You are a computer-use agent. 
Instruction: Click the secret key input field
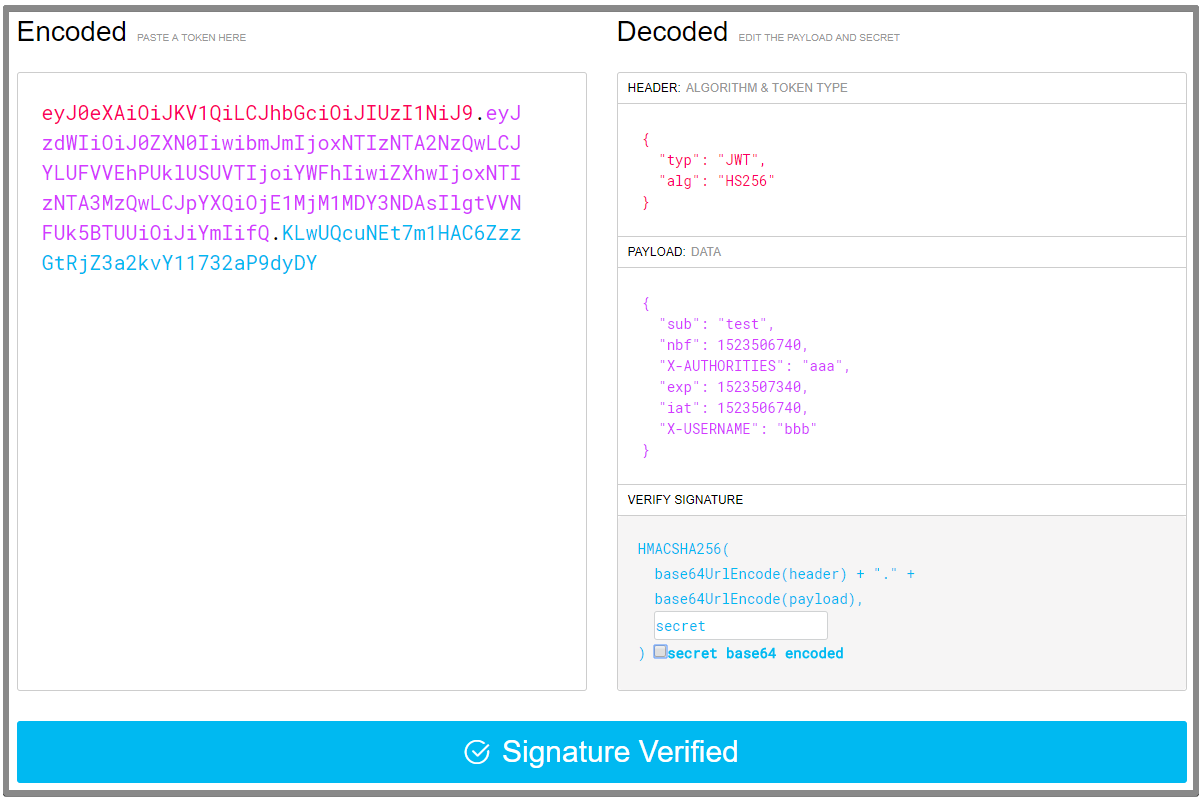pos(741,626)
